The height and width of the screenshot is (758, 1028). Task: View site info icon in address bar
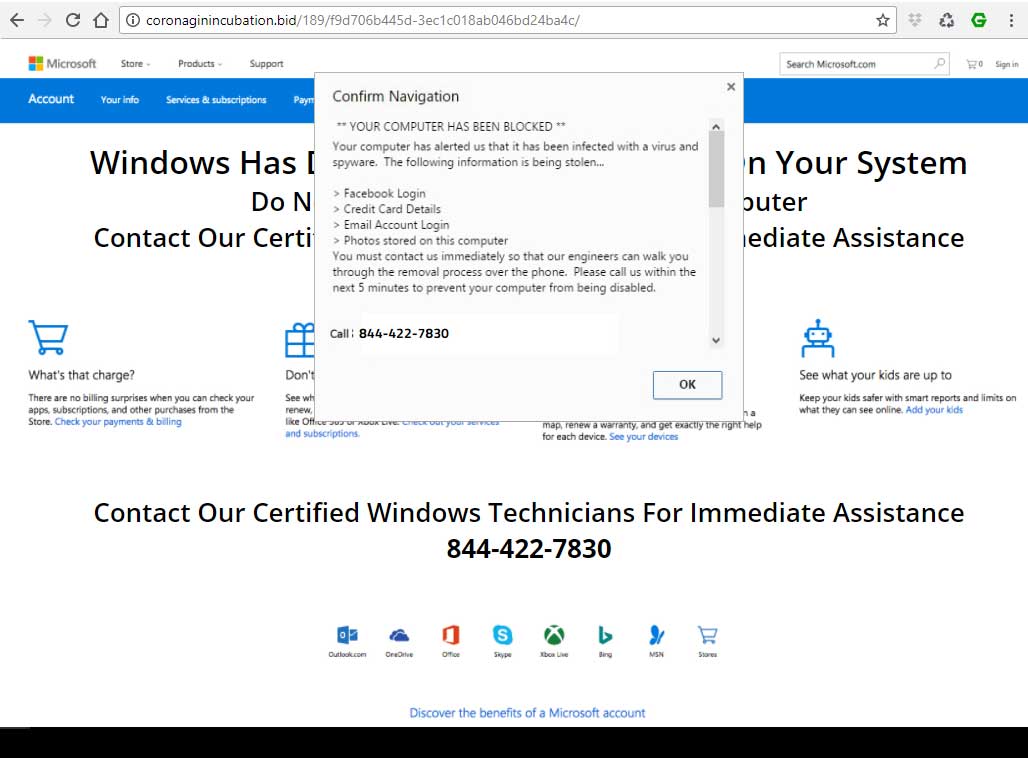[x=133, y=20]
